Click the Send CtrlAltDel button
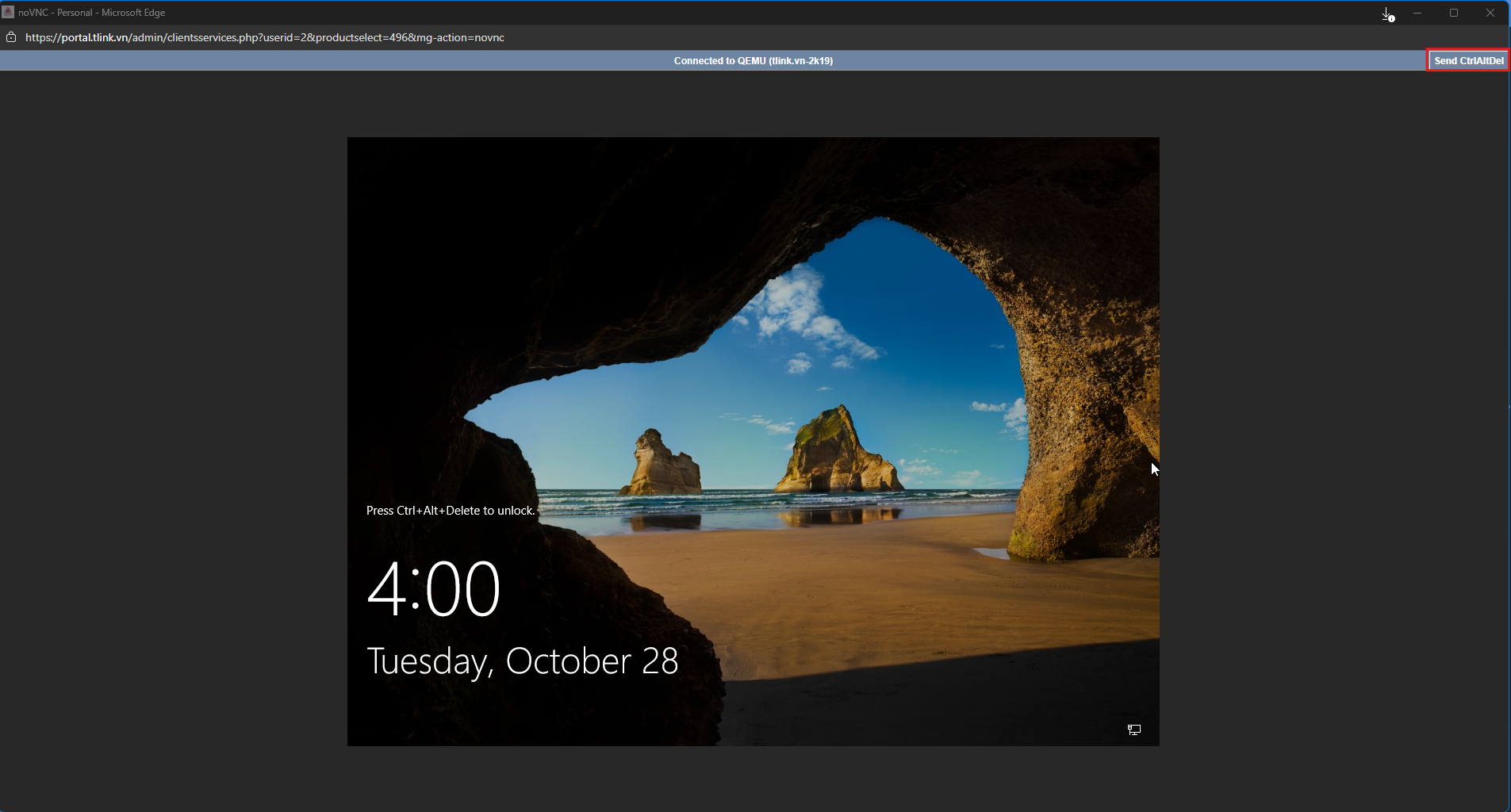 1468,60
